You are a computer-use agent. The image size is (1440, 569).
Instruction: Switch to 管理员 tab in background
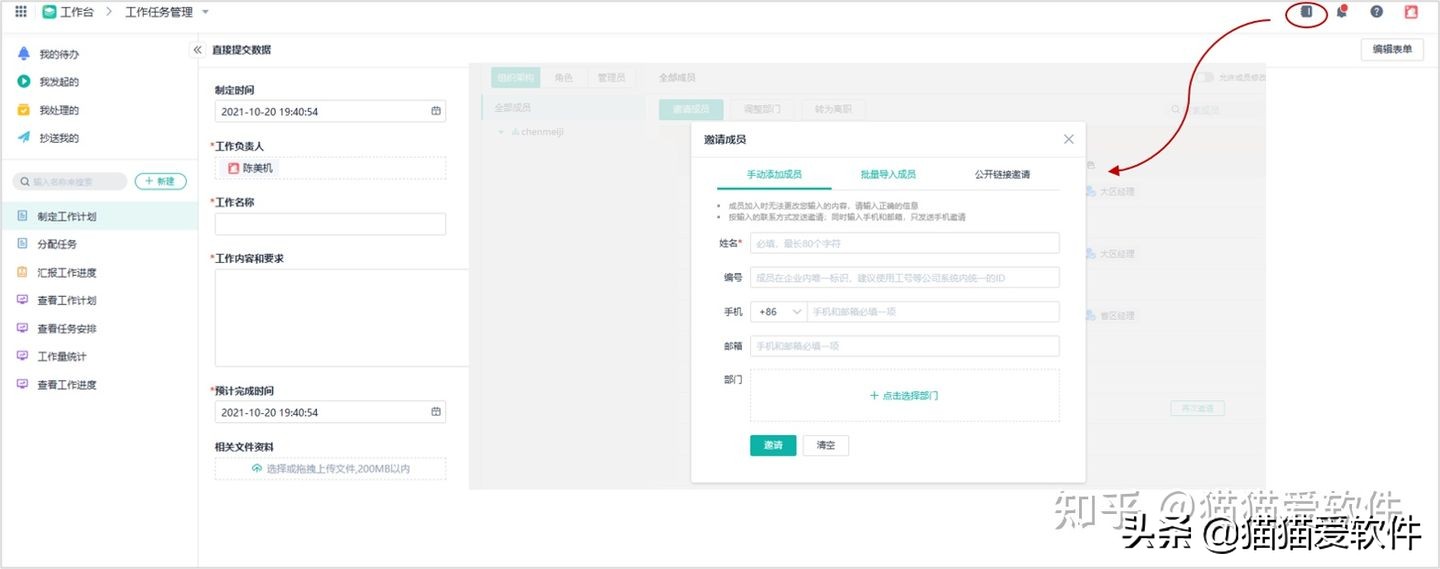click(611, 77)
